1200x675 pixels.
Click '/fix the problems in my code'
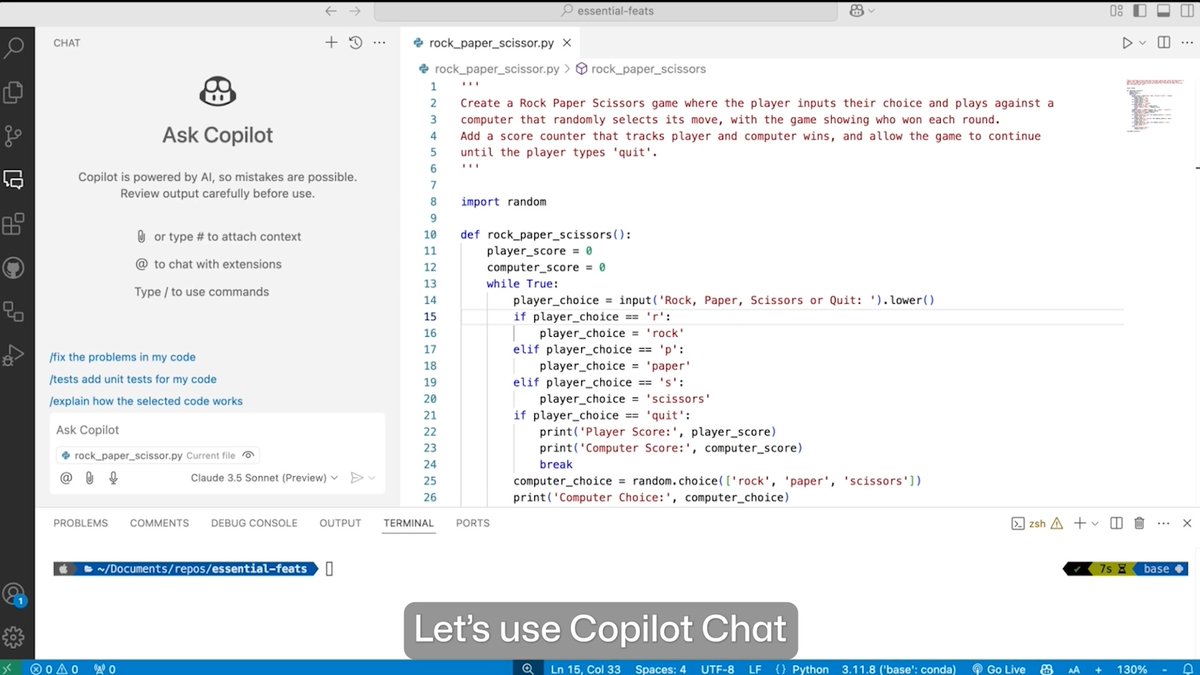click(122, 357)
